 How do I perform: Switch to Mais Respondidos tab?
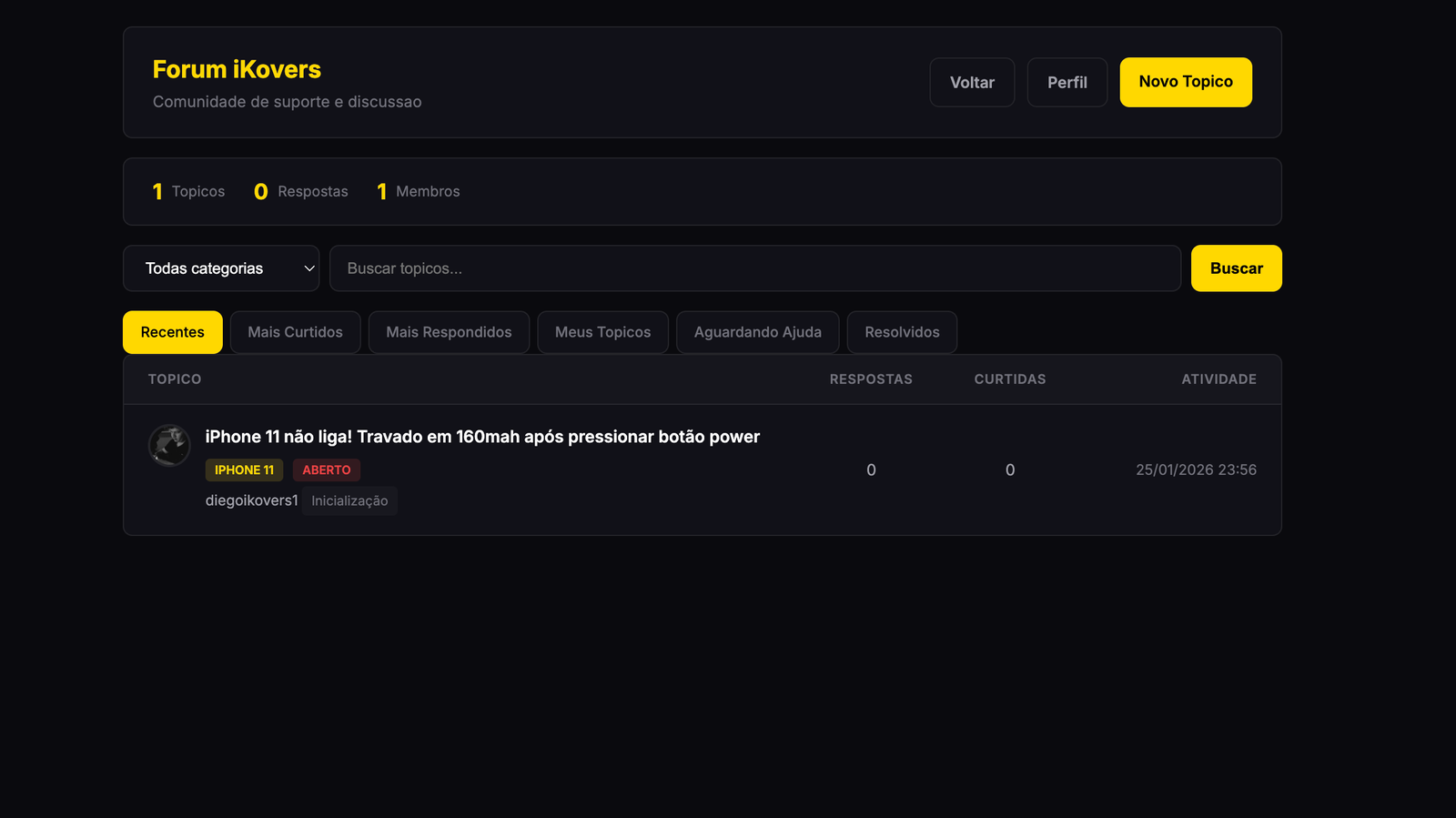(x=449, y=332)
